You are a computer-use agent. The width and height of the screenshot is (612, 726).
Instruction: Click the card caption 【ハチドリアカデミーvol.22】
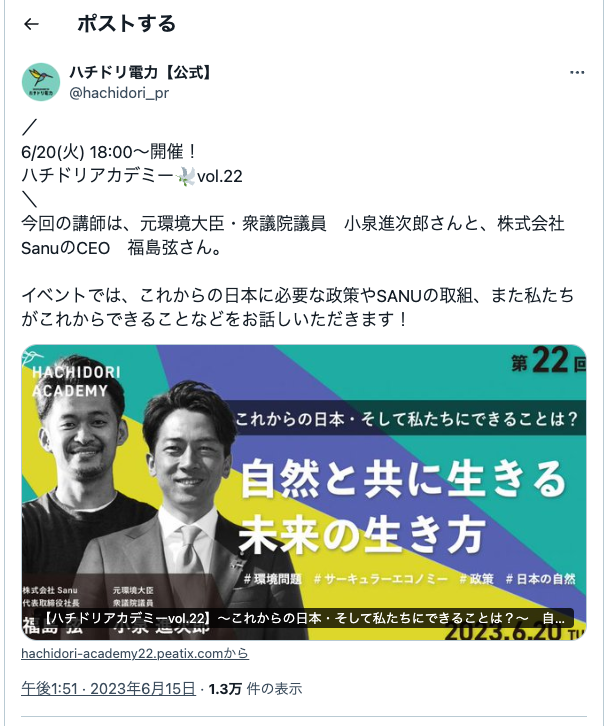[127, 618]
